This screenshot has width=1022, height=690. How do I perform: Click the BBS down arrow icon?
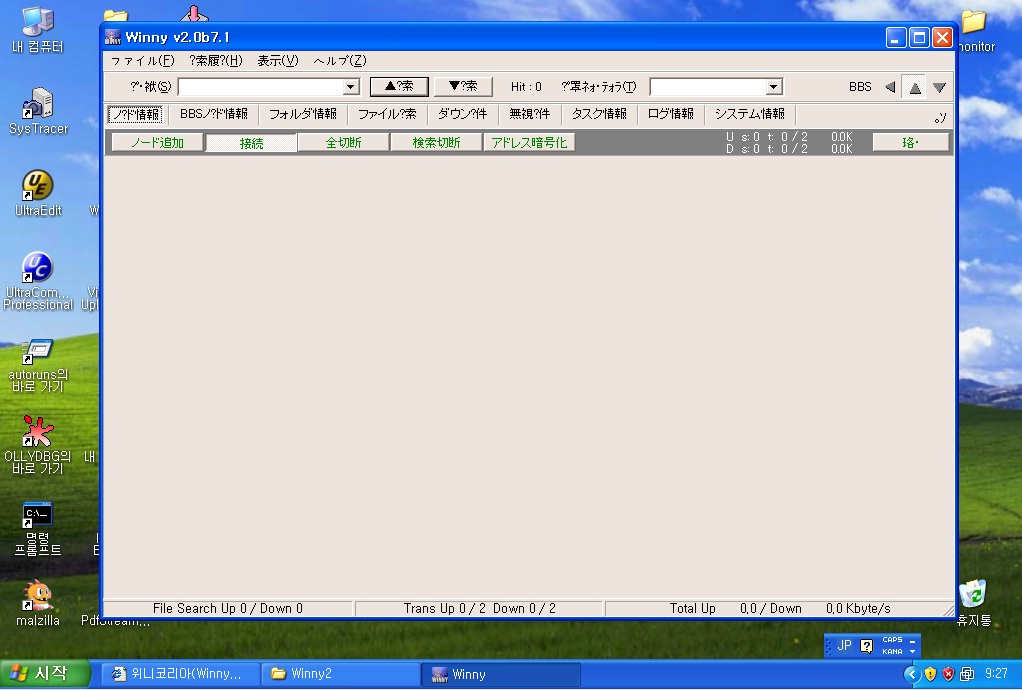[939, 87]
